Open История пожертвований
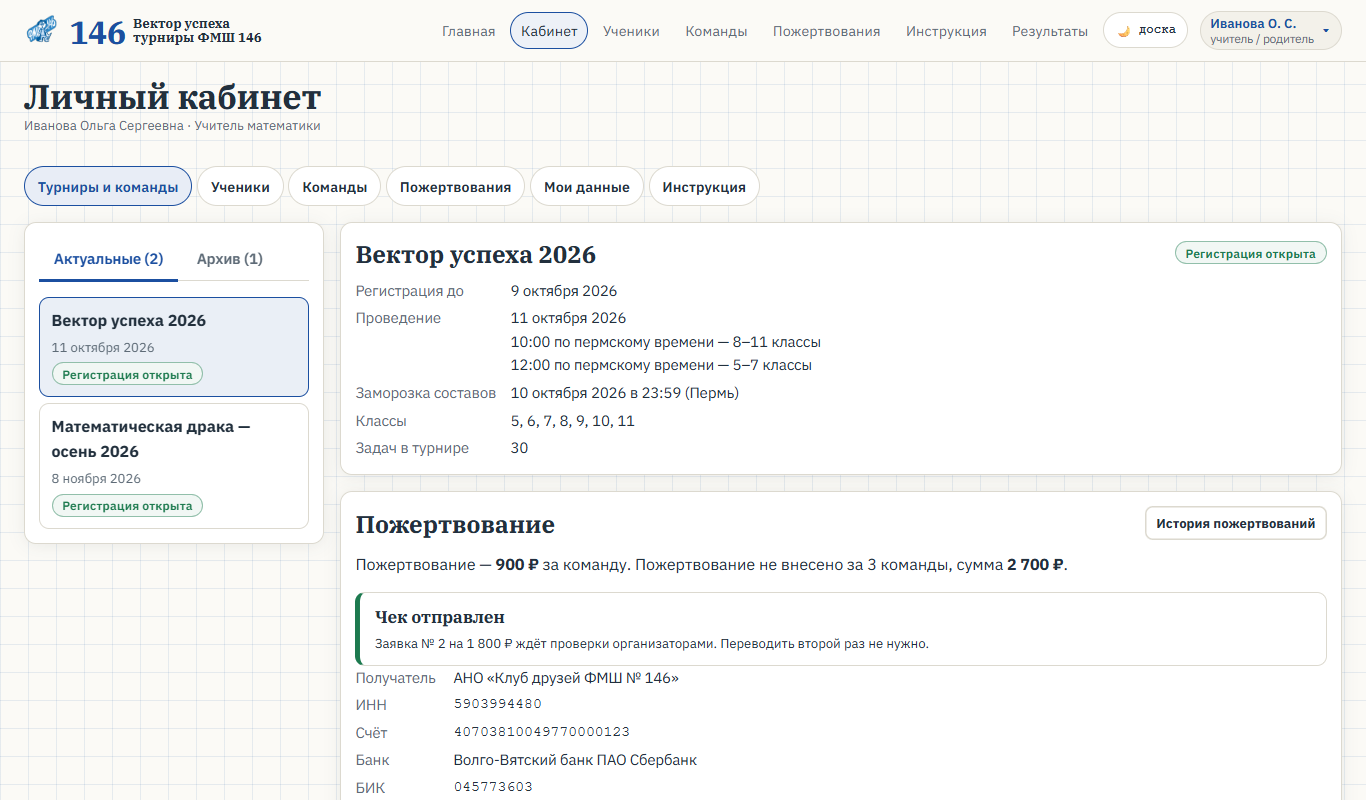 pos(1236,523)
